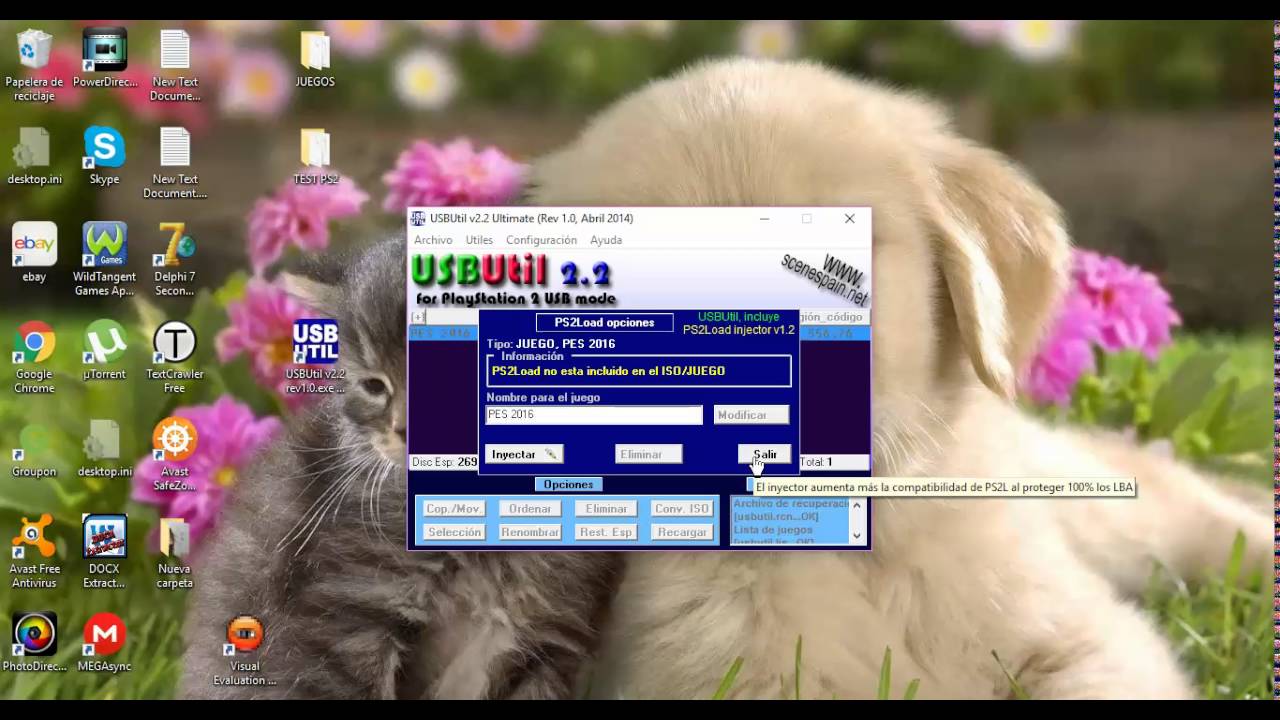Image resolution: width=1280 pixels, height=720 pixels.
Task: Open the Configuración menu
Action: [541, 240]
